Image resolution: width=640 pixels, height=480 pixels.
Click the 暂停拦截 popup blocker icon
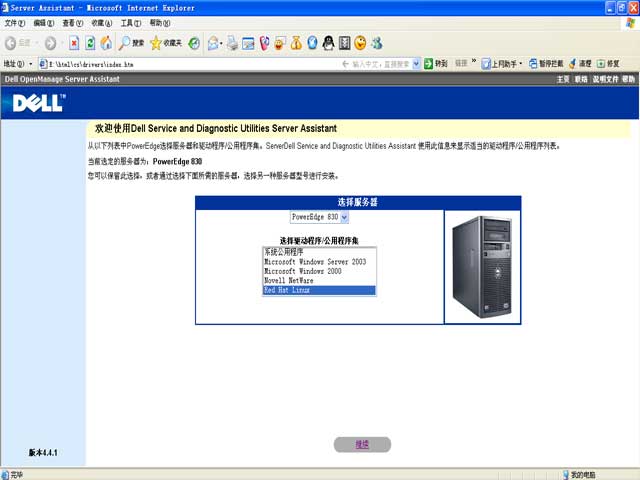tap(546, 64)
